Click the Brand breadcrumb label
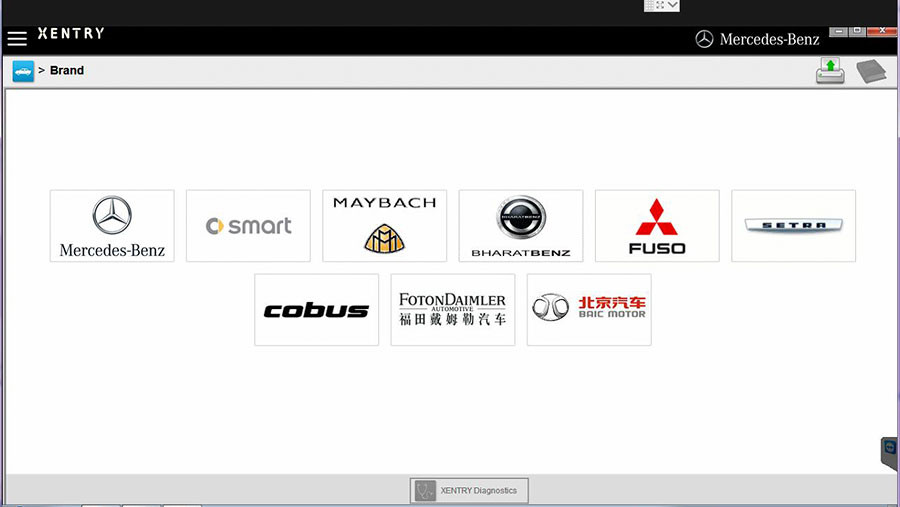 [67, 71]
